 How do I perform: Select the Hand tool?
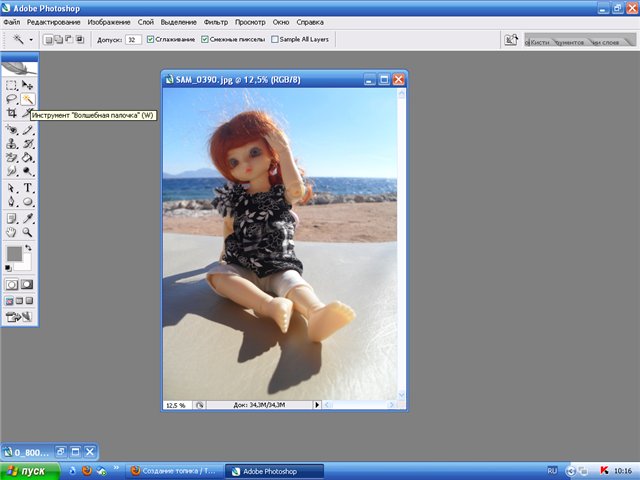(x=12, y=231)
